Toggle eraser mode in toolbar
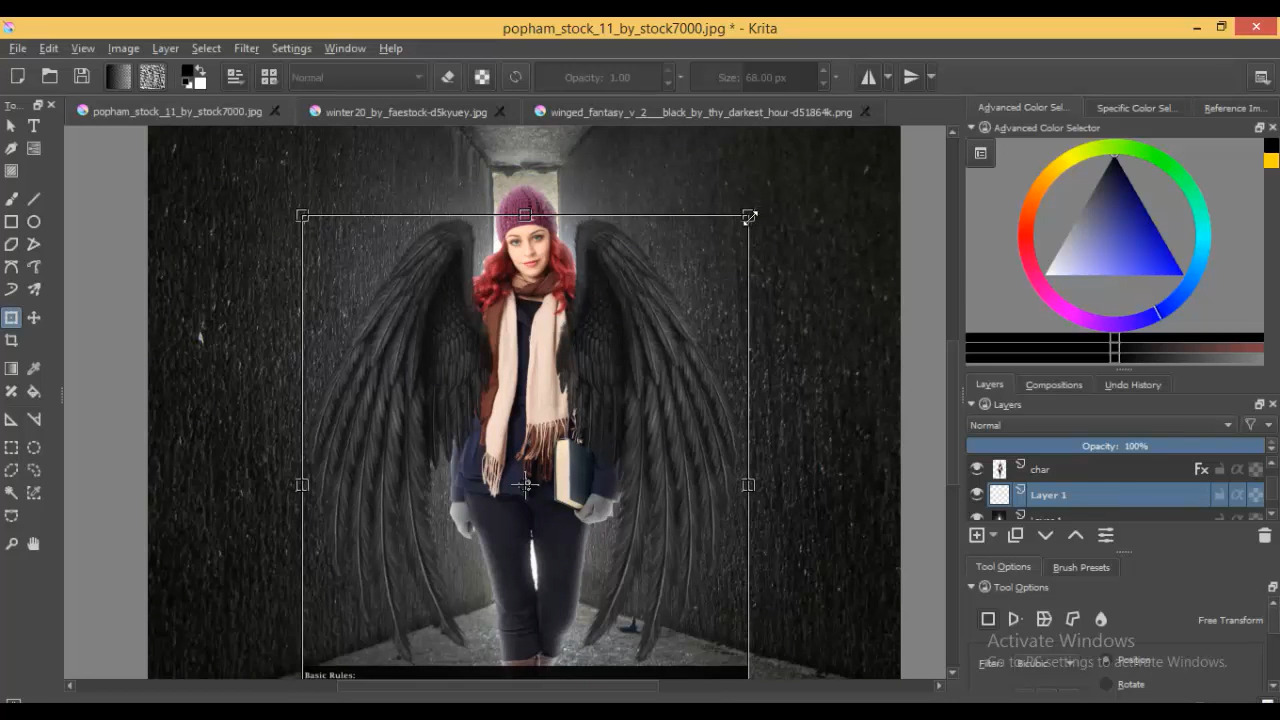Image resolution: width=1280 pixels, height=720 pixels. click(x=448, y=77)
